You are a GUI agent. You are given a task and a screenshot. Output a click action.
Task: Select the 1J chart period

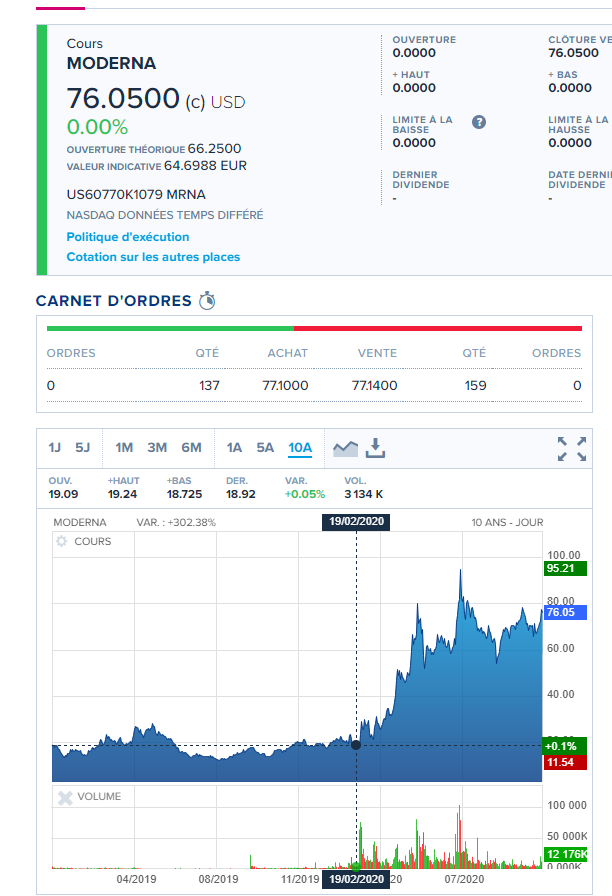point(54,447)
